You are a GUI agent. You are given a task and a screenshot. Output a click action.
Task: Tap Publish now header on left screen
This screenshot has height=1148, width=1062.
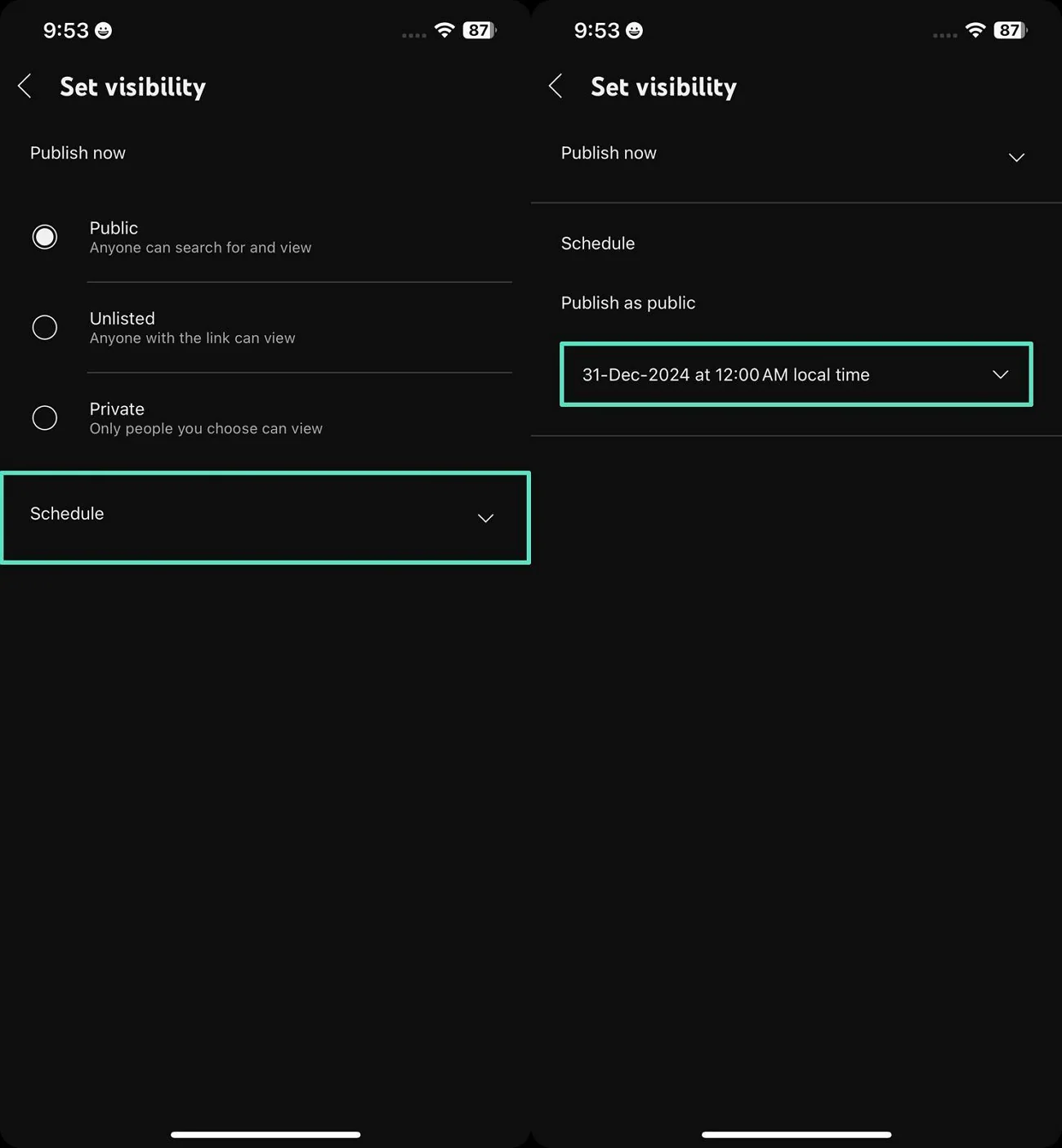(78, 153)
